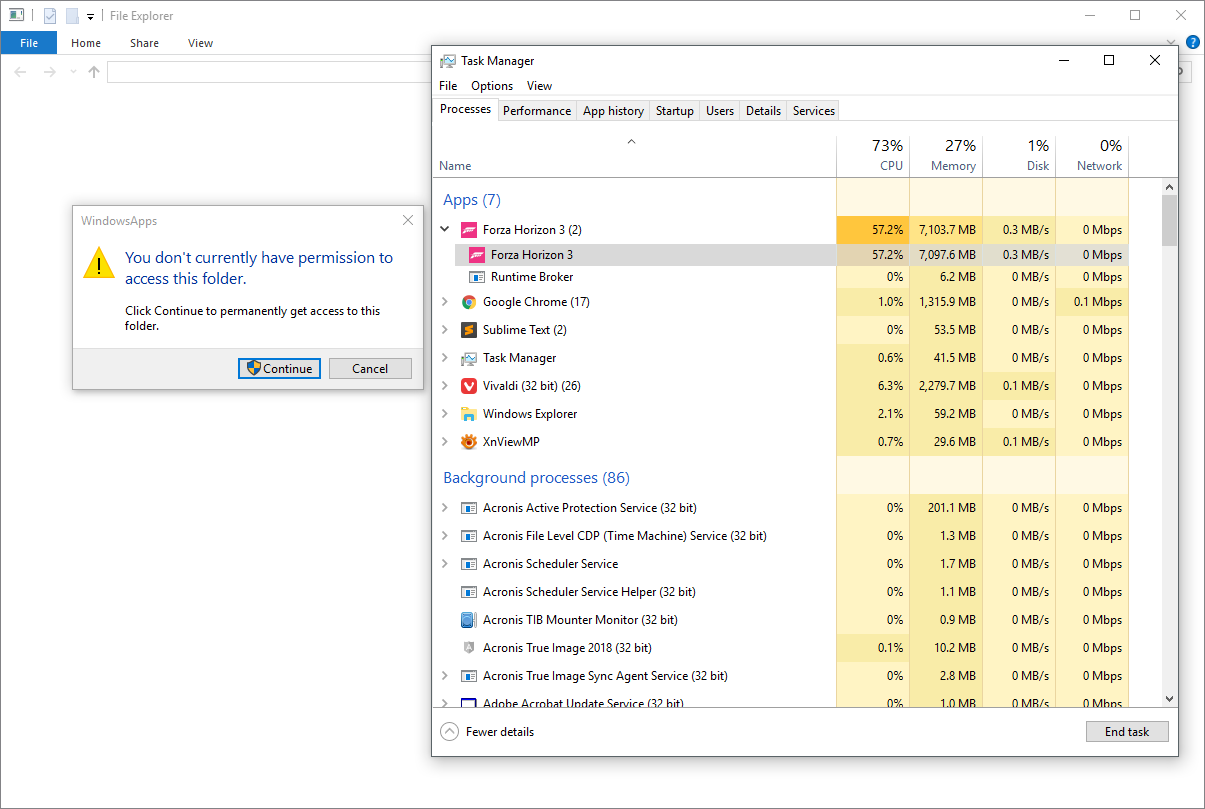Screen dimensions: 1205x809
Task: Open the Options menu in Task Manager
Action: [x=492, y=86]
